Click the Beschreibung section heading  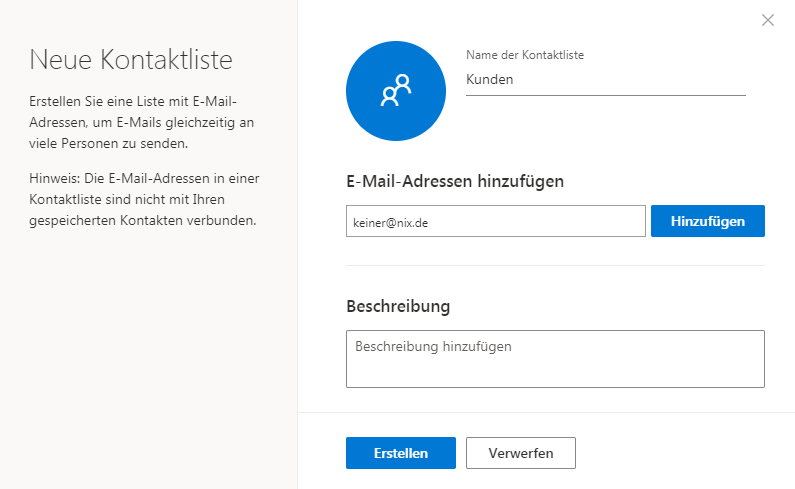pos(398,306)
